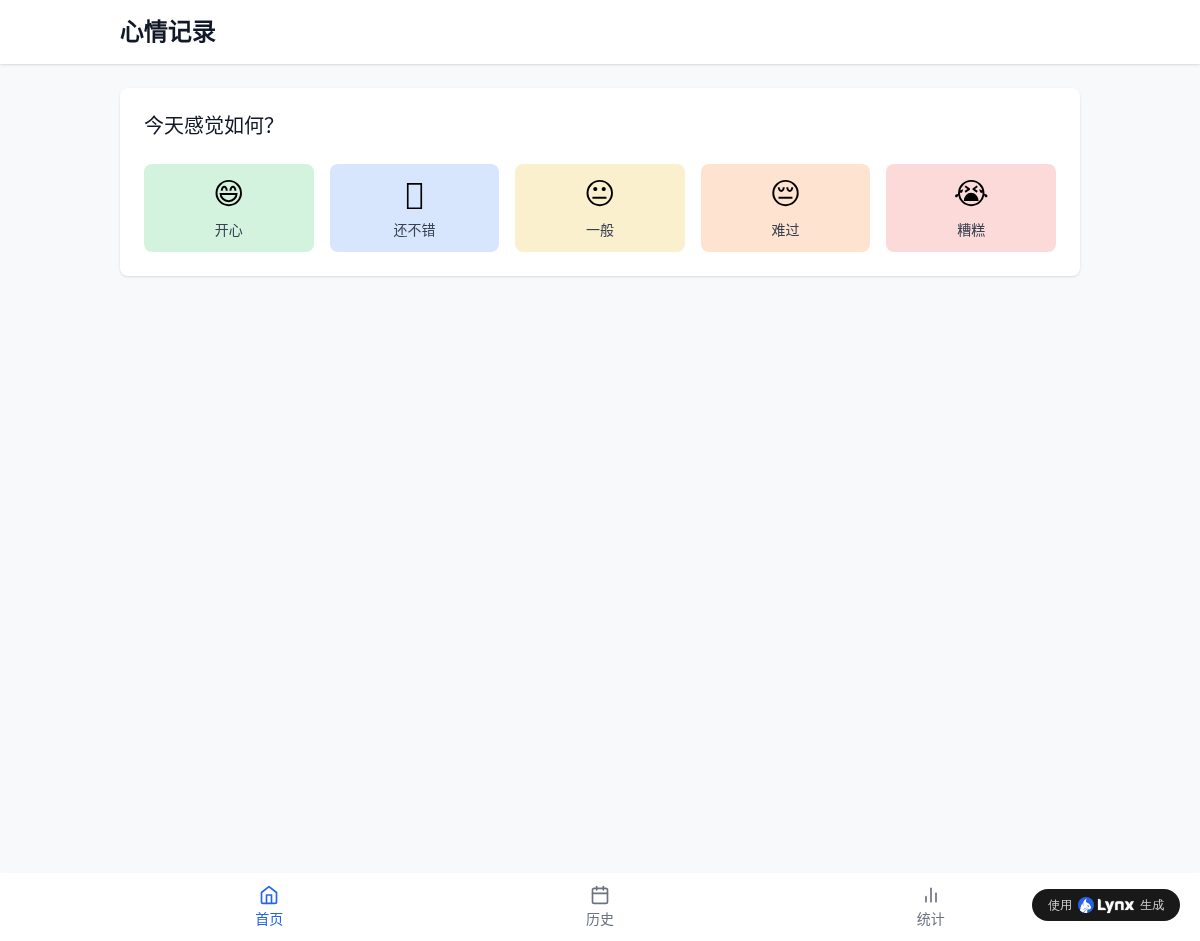Click the blank emoji in the 还不错 card
The width and height of the screenshot is (1200, 941).
(x=414, y=195)
